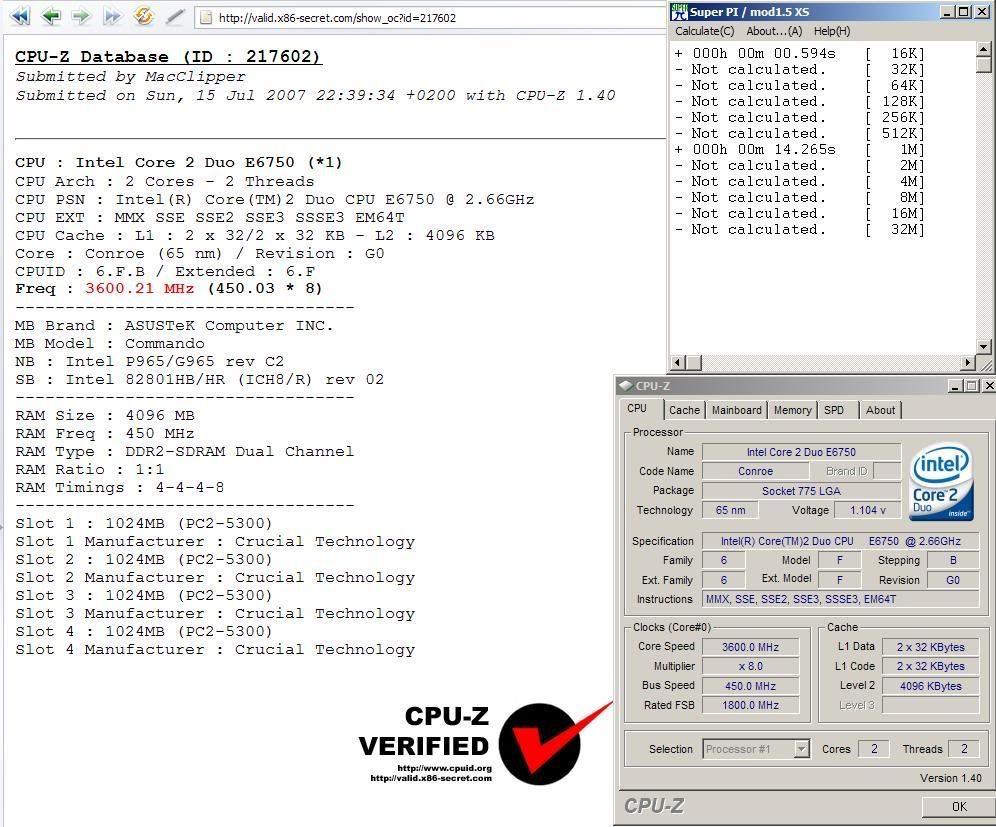The width and height of the screenshot is (996, 827).
Task: Click the L1 Code cache value
Action: pyautogui.click(x=931, y=666)
